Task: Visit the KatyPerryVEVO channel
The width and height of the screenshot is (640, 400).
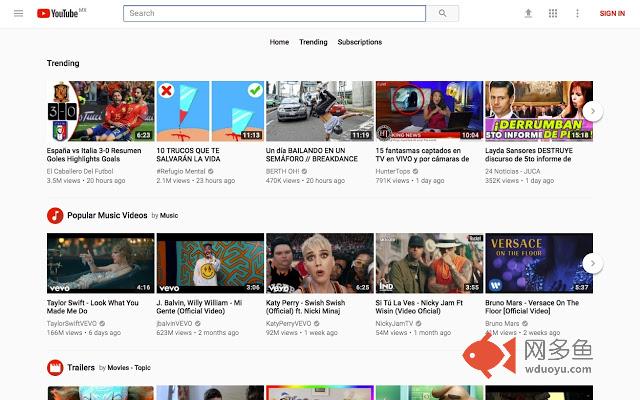Action: pos(289,324)
